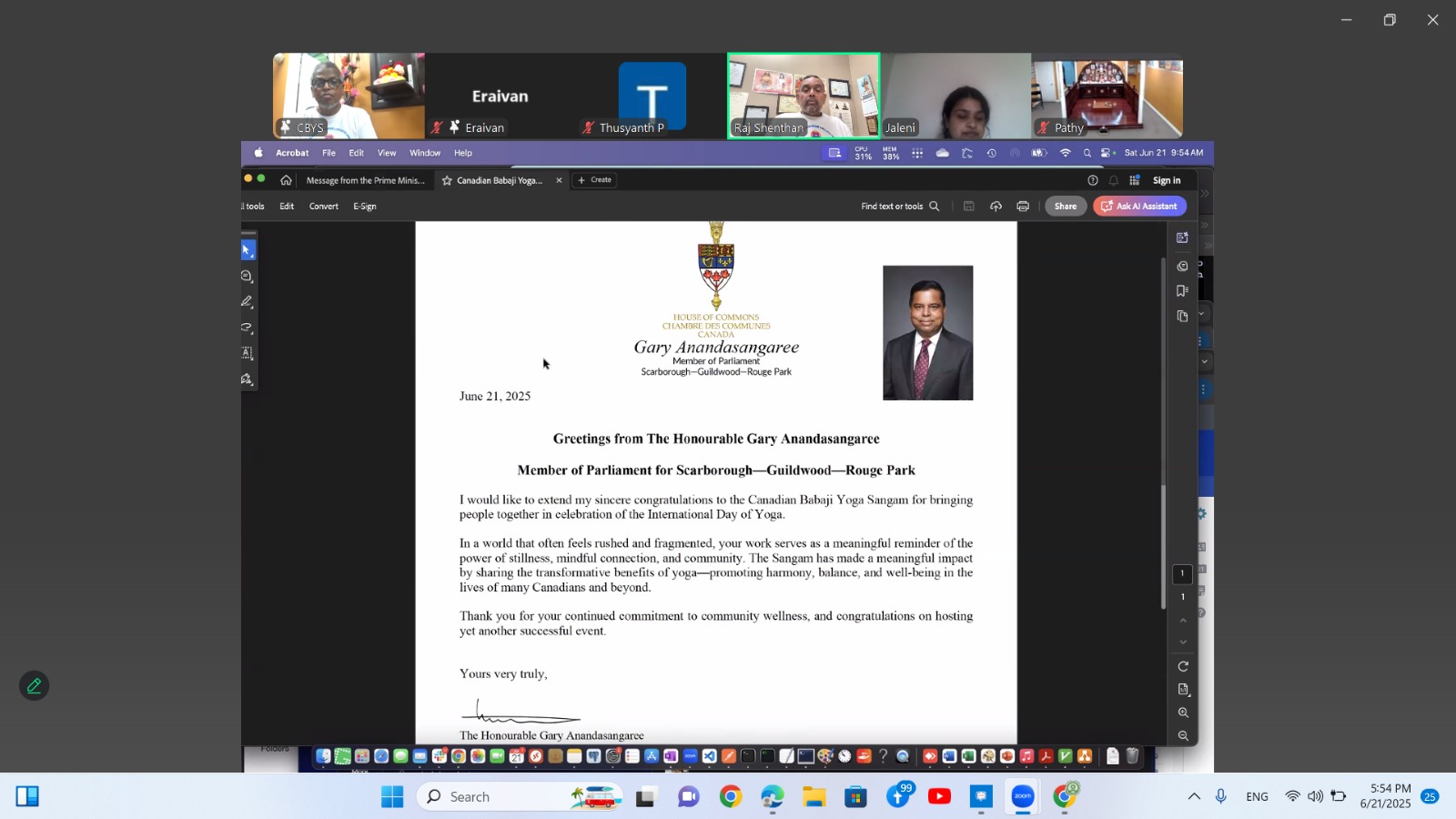Go to next page with down chevron

pos(1183,642)
